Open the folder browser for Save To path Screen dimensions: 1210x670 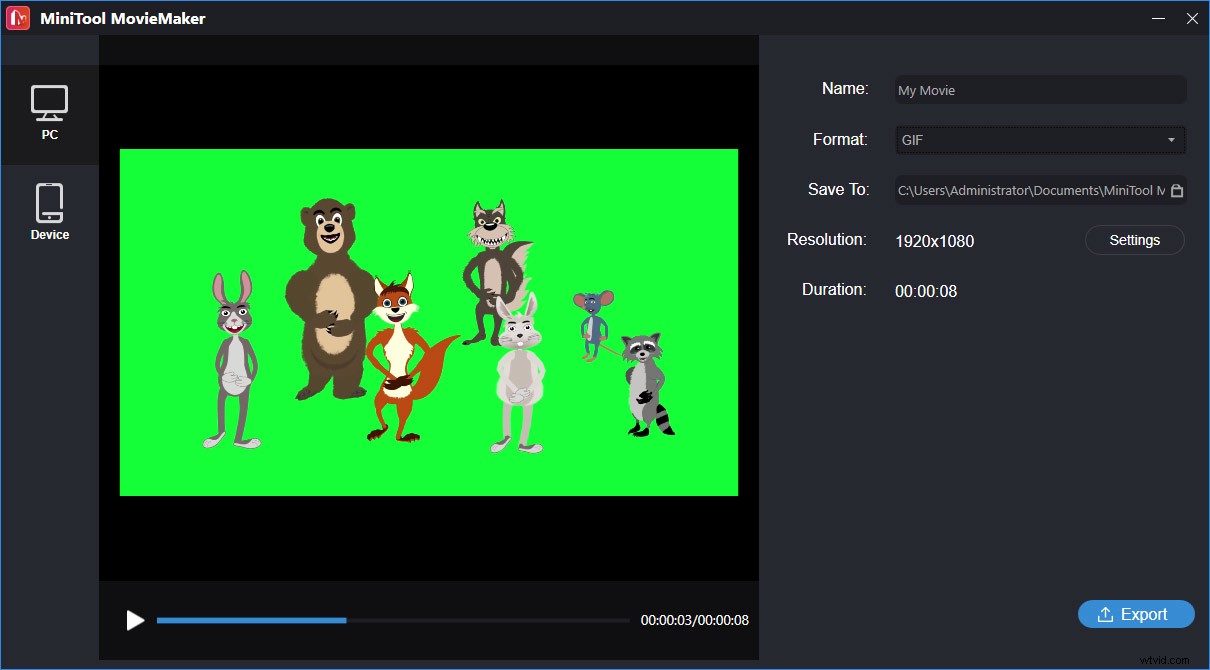tap(1175, 190)
